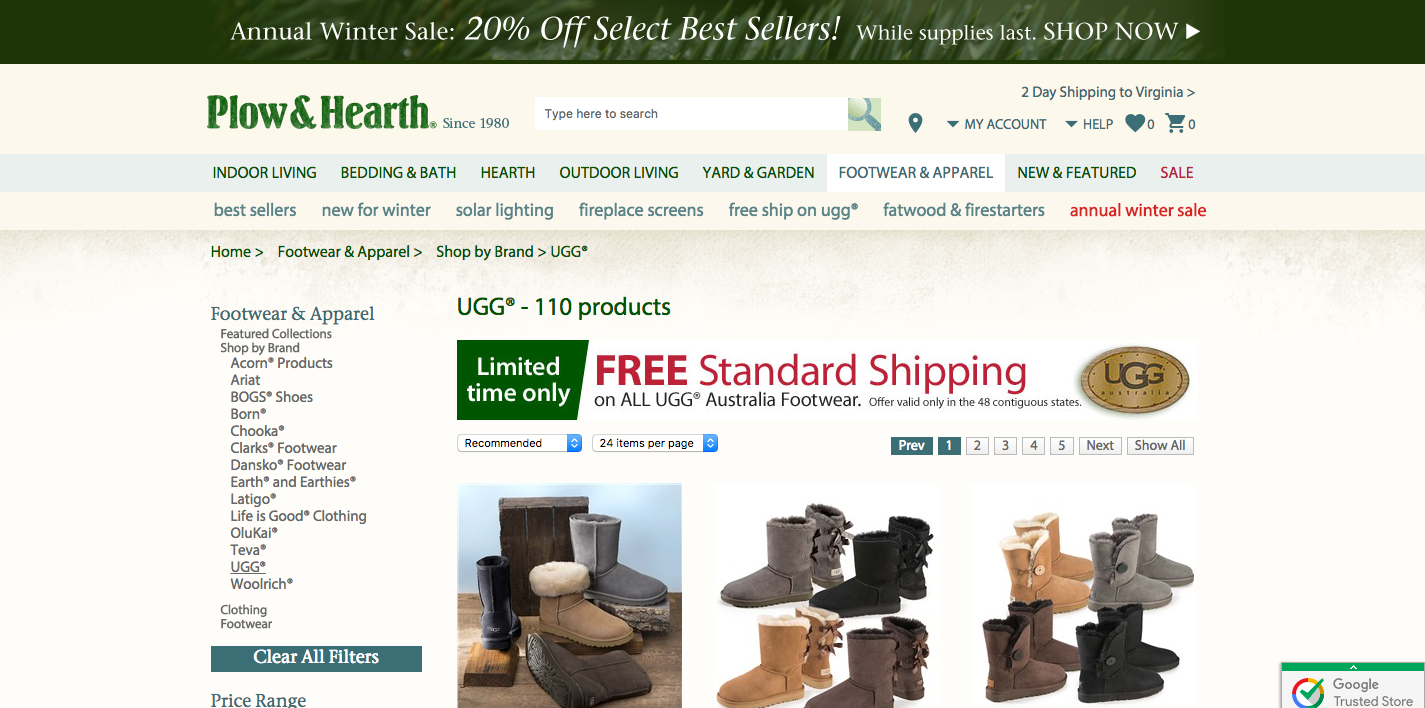Go to page 2 of results
The image size is (1425, 708).
(x=977, y=446)
